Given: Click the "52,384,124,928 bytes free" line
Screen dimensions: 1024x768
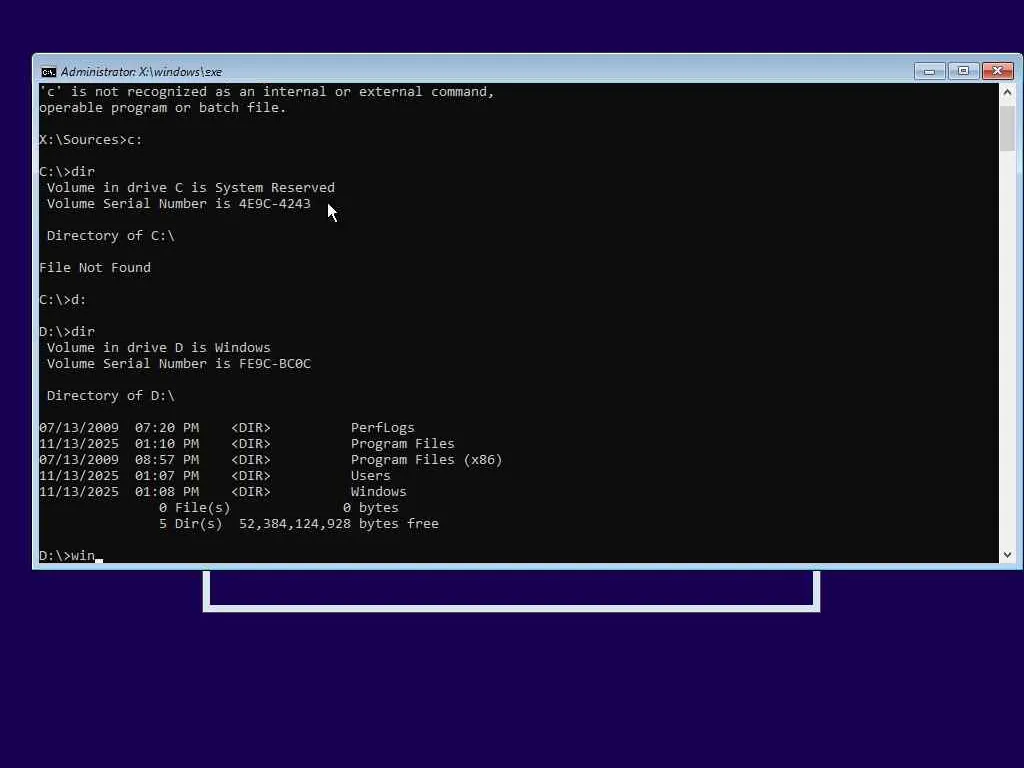Looking at the screenshot, I should coord(298,524).
